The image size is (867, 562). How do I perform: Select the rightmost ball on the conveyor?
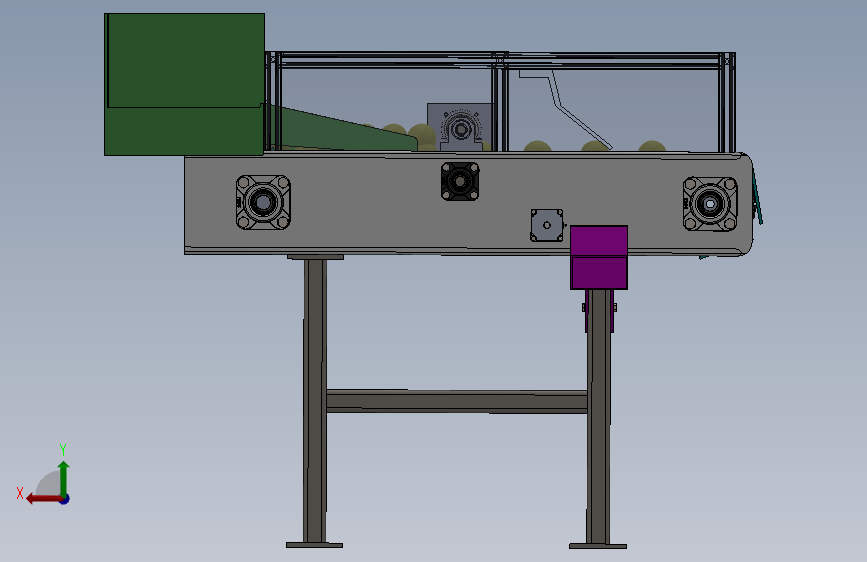click(652, 146)
